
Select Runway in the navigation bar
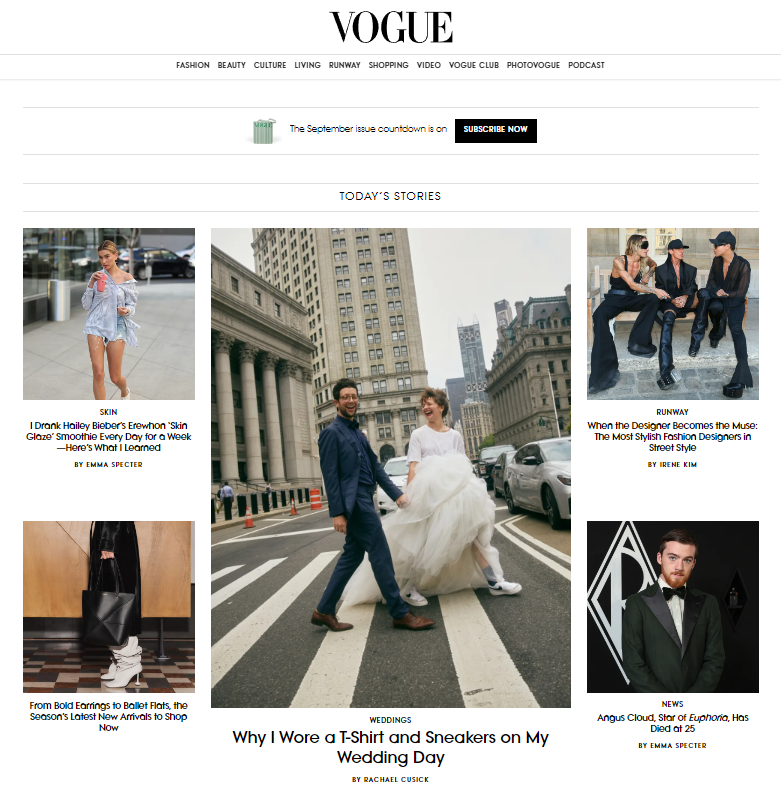(x=344, y=65)
